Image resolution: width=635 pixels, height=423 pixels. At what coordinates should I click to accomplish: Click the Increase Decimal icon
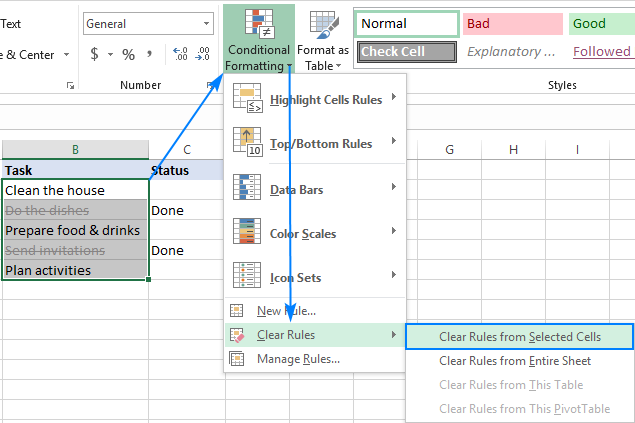[x=180, y=54]
